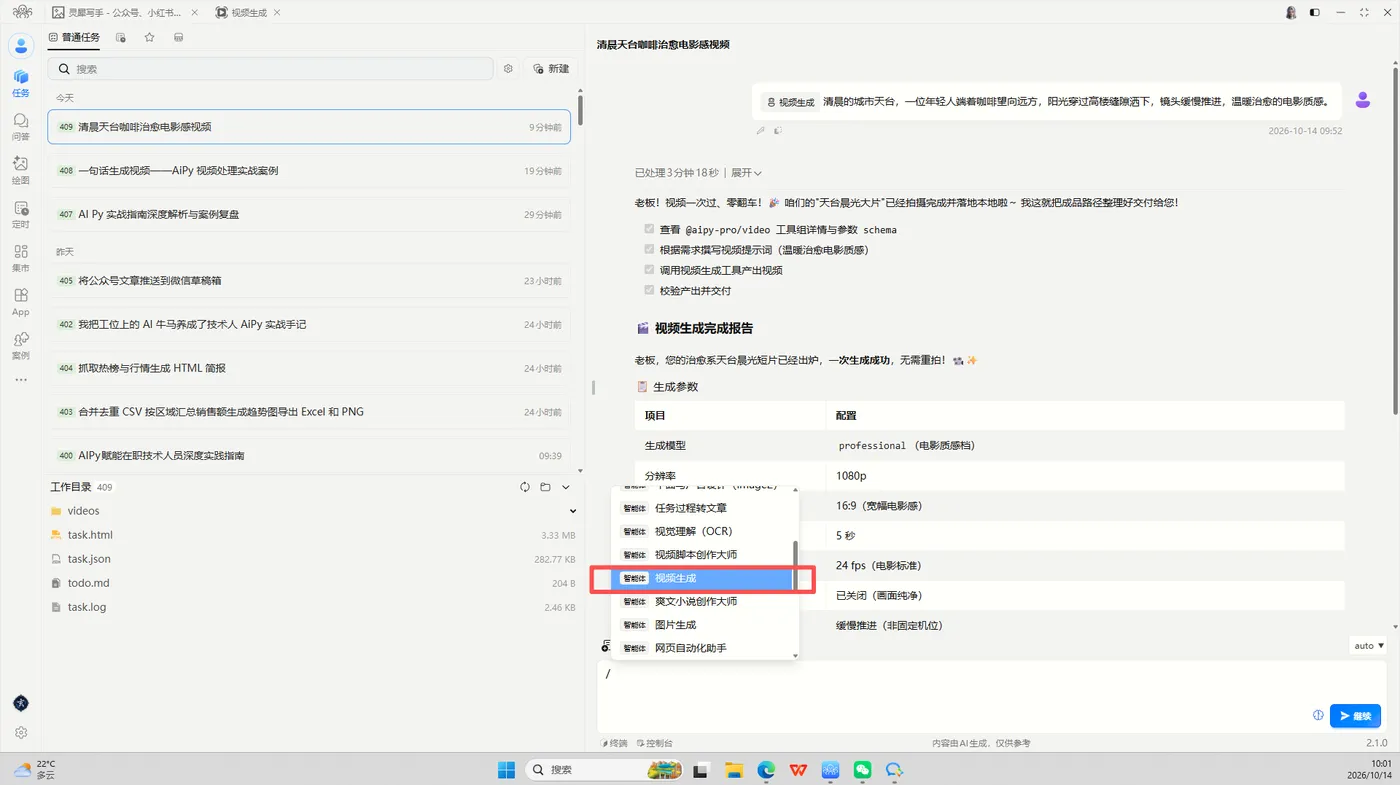Open the 绘图 section in the sidebar
1400x785 pixels.
click(x=21, y=171)
